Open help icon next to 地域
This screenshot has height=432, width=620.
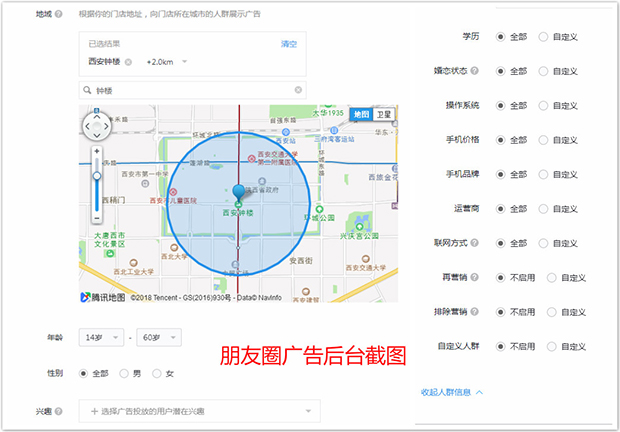click(x=58, y=15)
